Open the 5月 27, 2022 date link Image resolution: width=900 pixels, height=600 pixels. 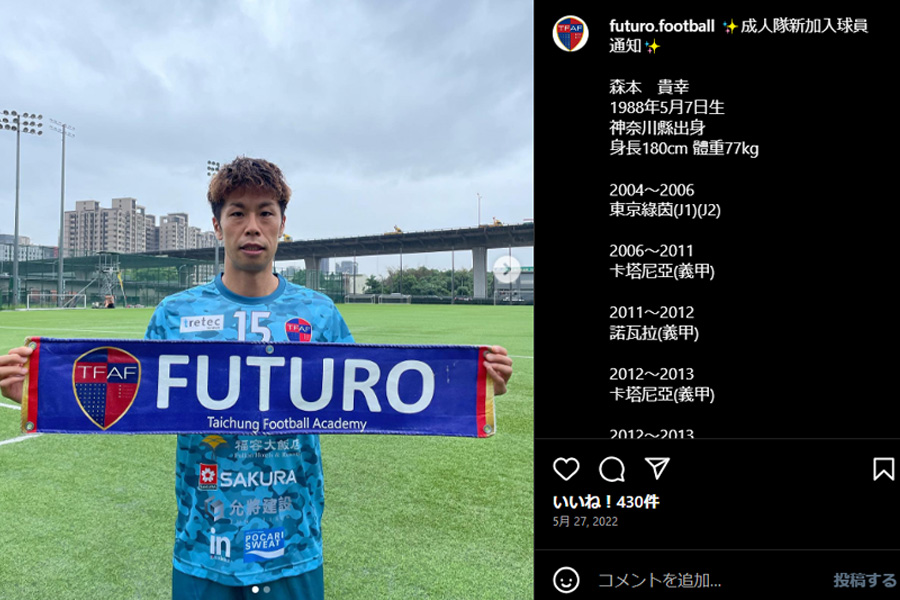click(x=585, y=521)
